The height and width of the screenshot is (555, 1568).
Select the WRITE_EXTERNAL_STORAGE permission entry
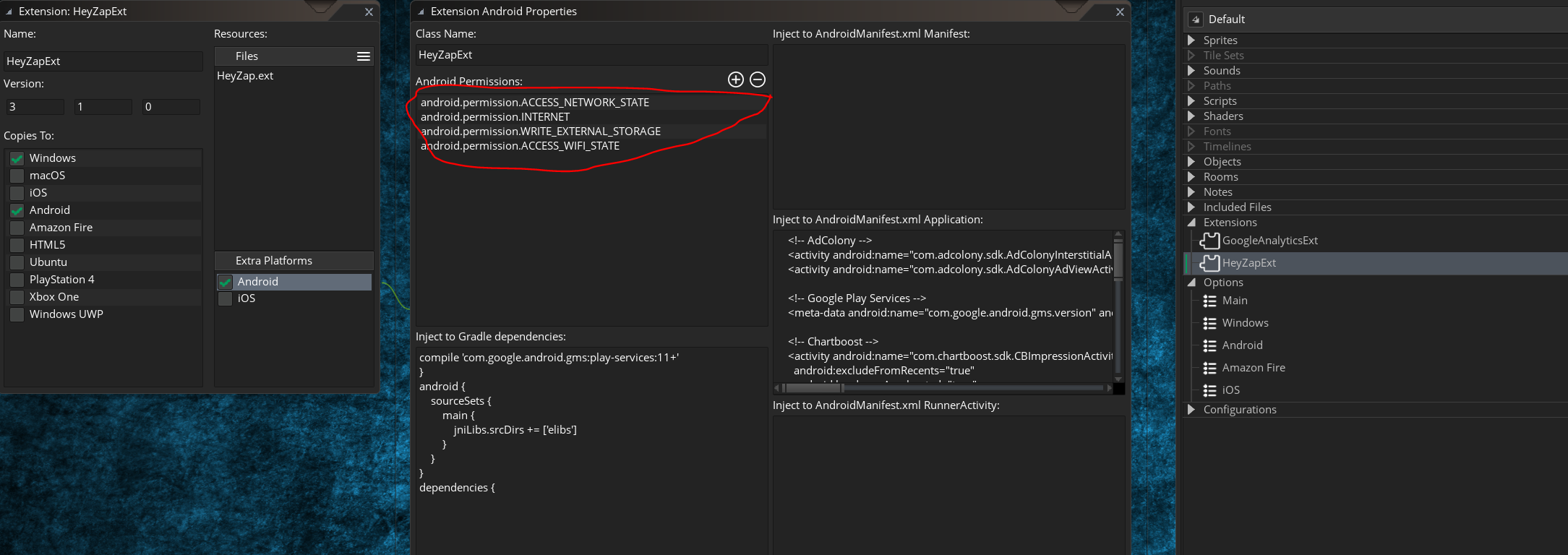541,132
